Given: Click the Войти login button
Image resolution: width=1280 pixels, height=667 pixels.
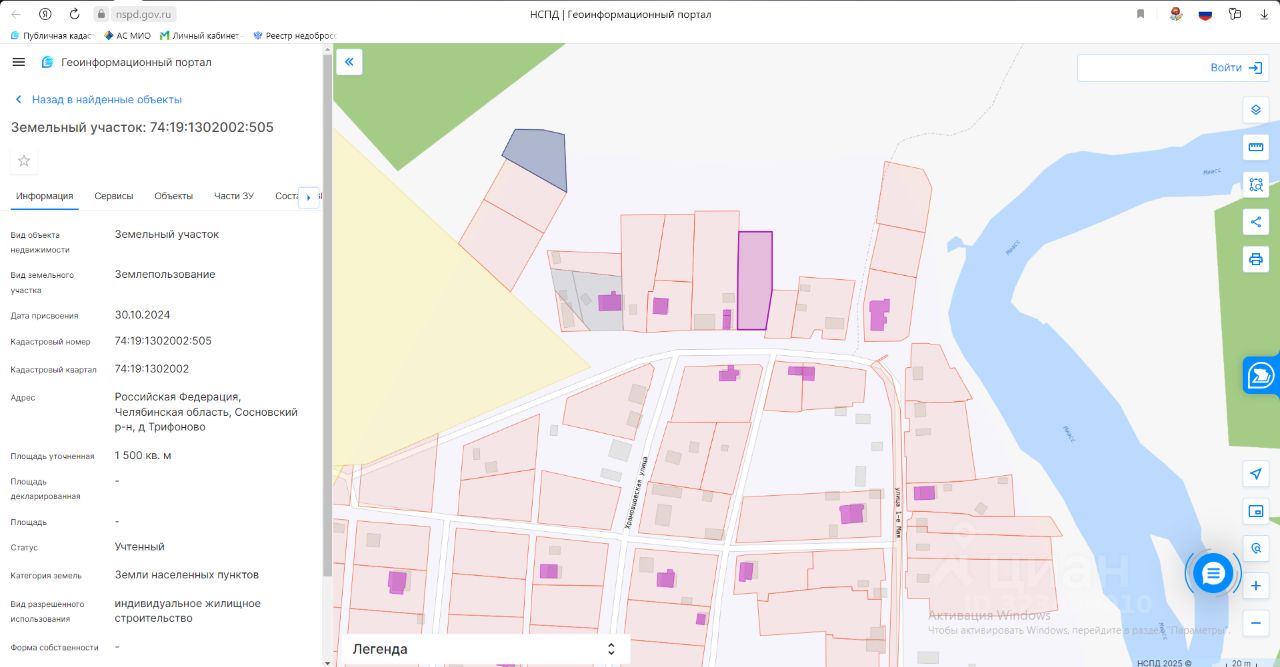Looking at the screenshot, I should point(1238,68).
